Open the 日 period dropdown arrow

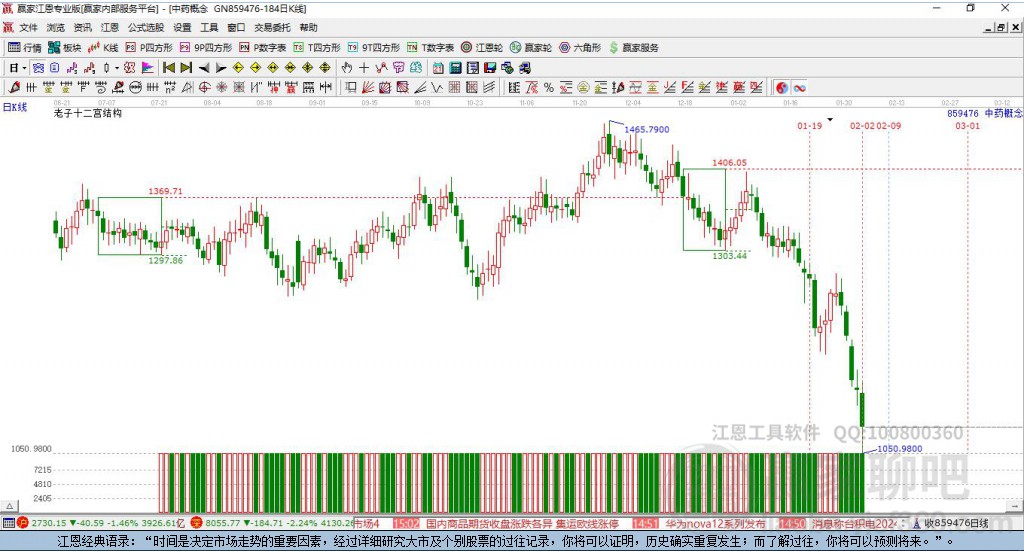(25, 68)
